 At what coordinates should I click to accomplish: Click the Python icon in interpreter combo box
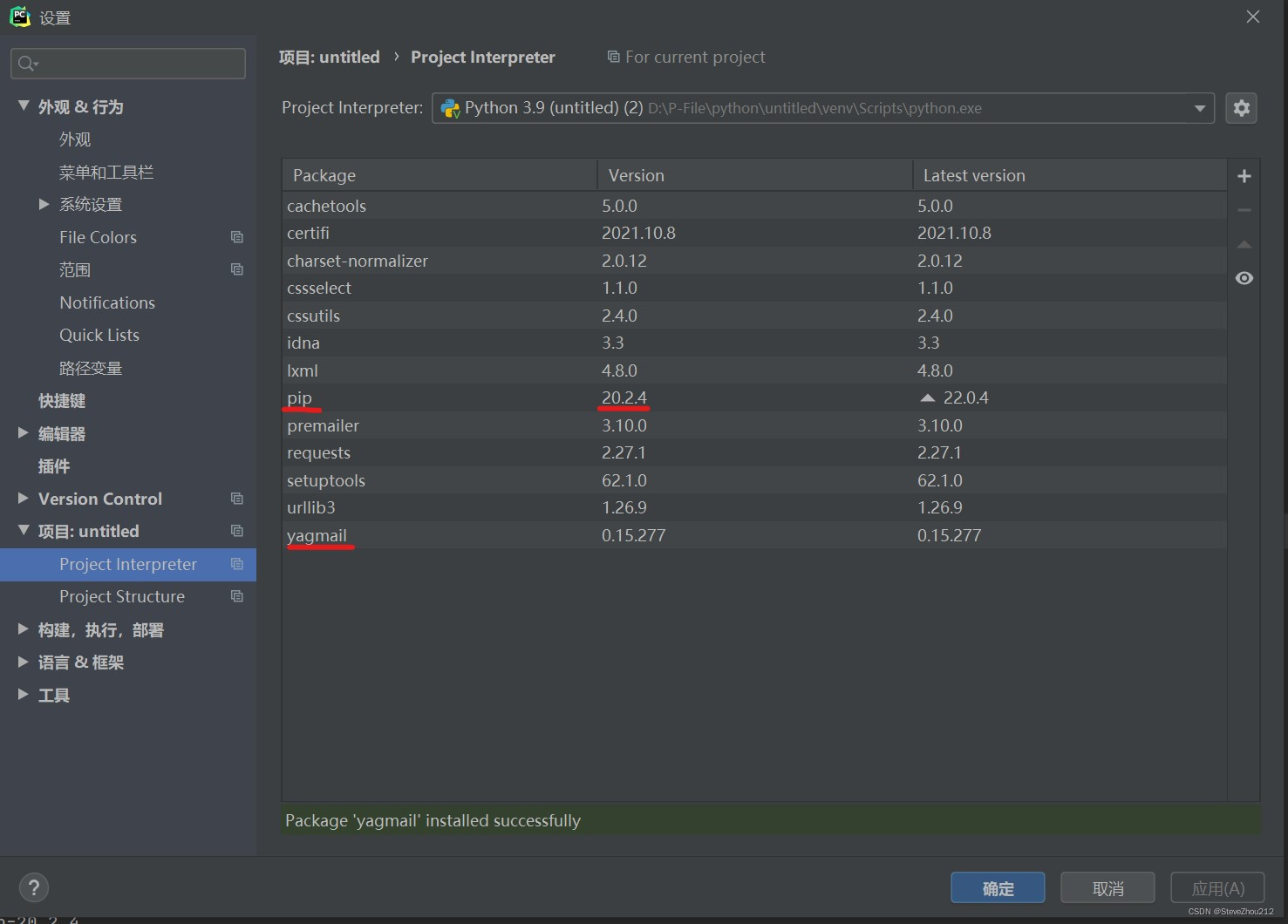point(450,108)
